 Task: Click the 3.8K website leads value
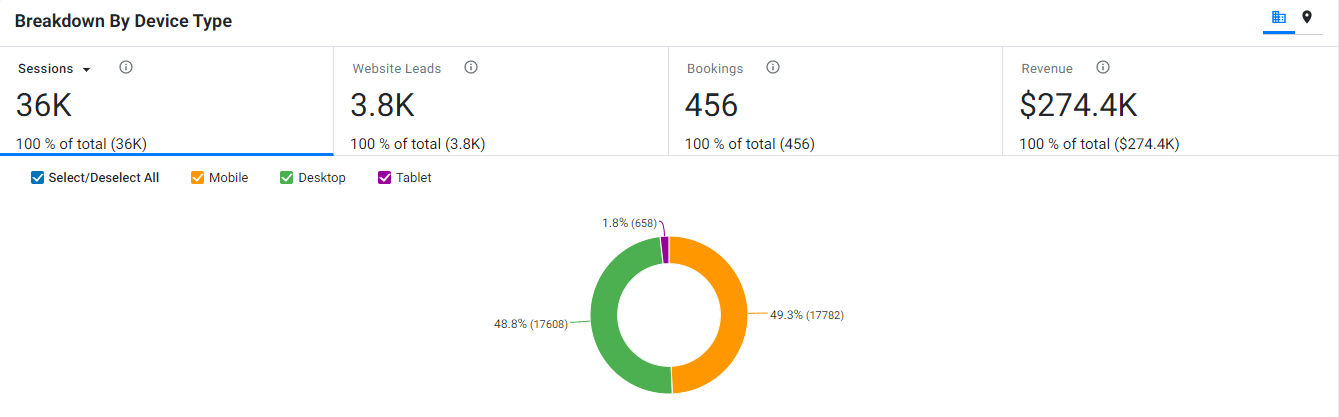pos(382,106)
